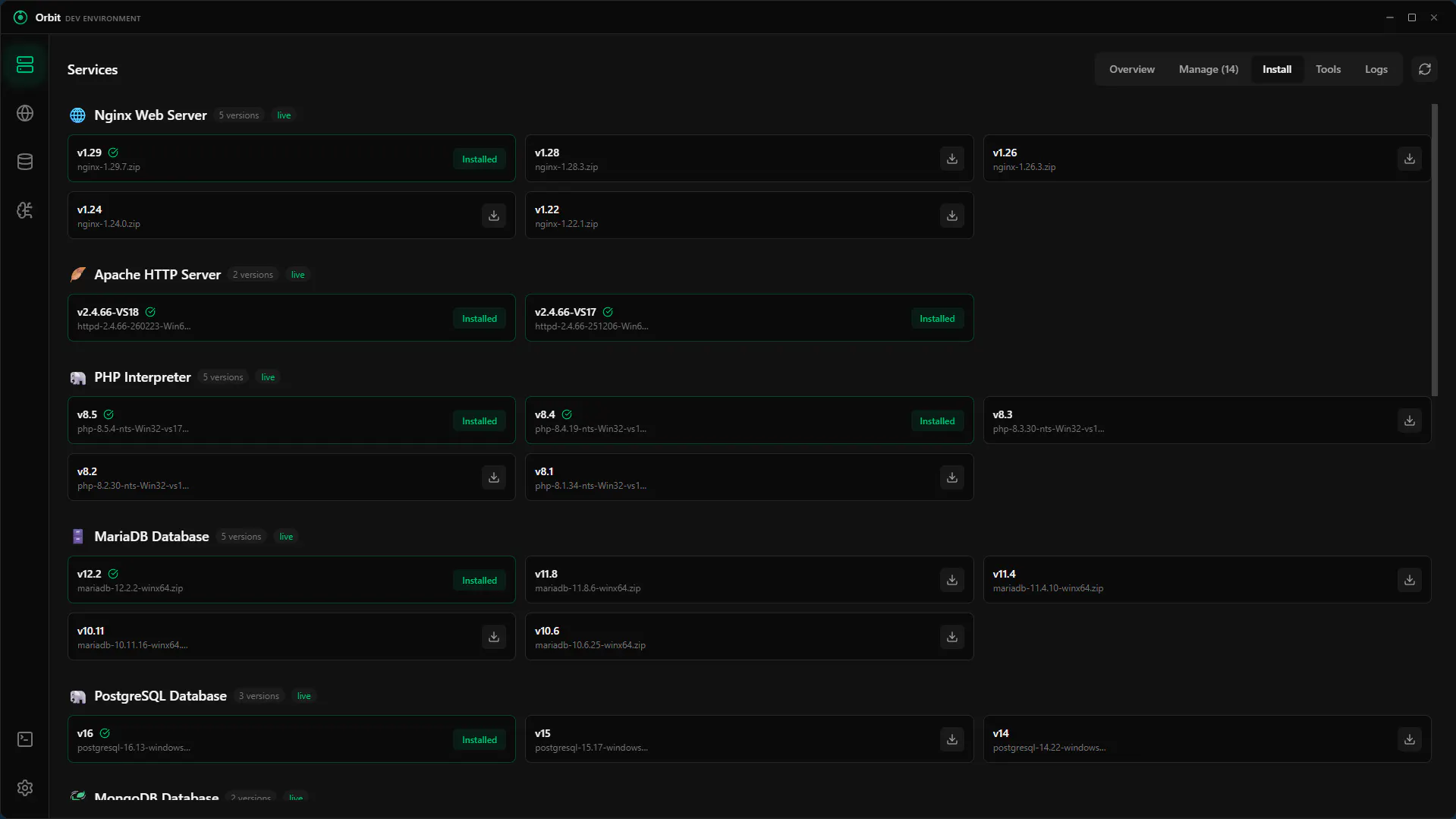Click the "Nginx Web Server" heading

pos(150,115)
